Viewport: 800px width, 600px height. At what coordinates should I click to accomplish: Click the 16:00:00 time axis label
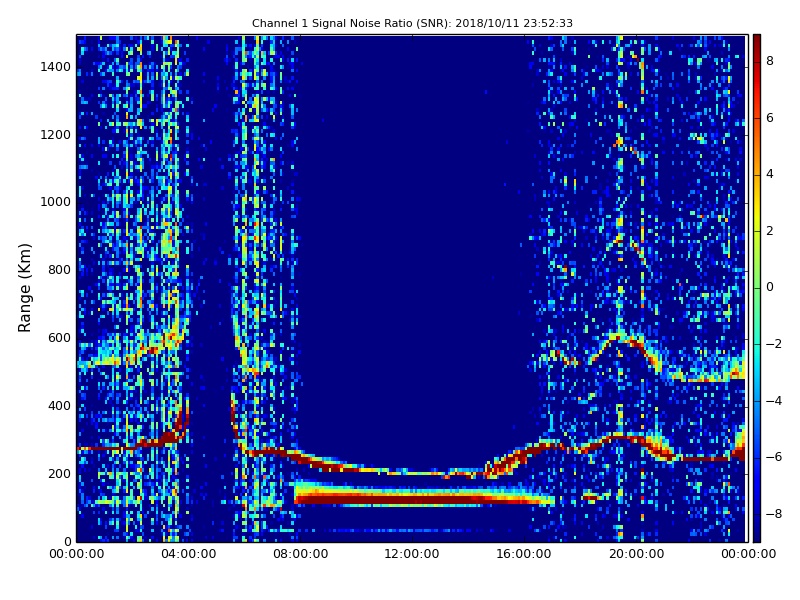coord(524,554)
